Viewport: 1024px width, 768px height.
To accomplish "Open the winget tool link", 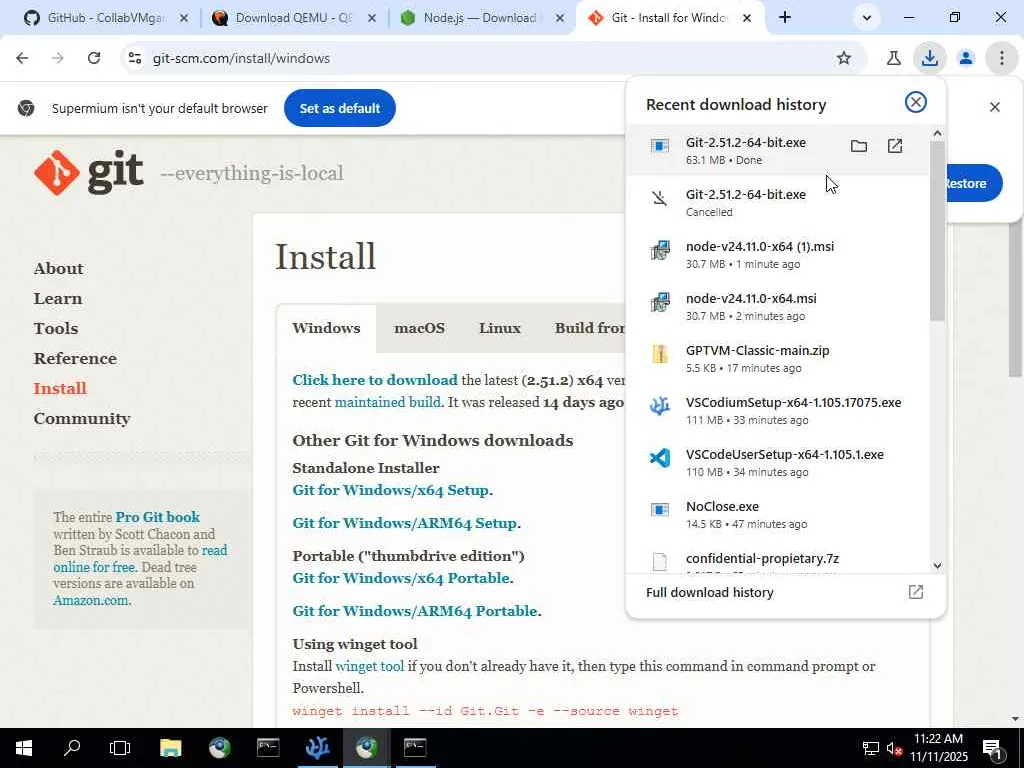I will (370, 666).
